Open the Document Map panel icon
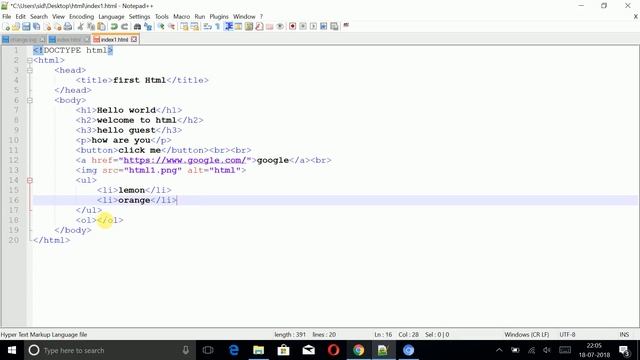The height and width of the screenshot is (360, 640). point(249,27)
